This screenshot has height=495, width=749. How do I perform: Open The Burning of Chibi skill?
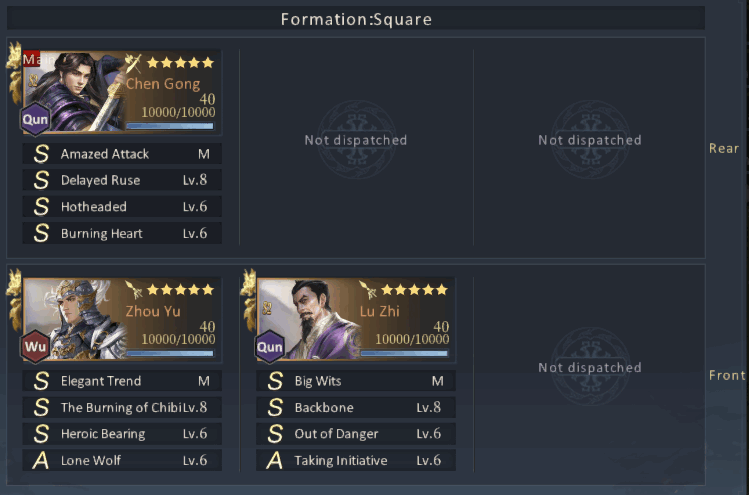click(122, 407)
